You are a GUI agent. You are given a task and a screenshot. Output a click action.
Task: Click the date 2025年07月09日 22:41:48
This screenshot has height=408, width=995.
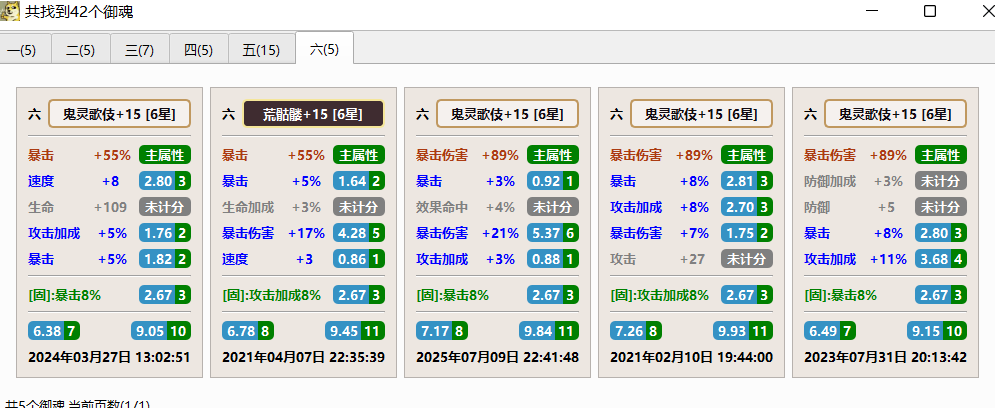click(498, 357)
